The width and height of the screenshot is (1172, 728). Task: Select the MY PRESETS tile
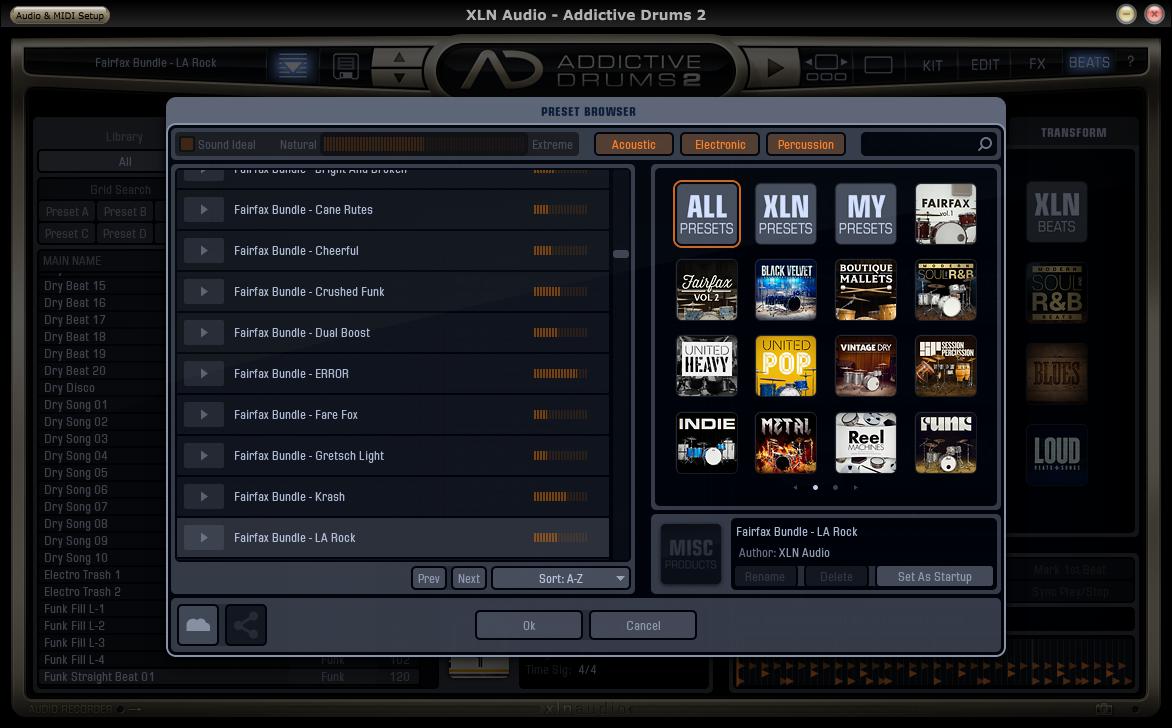point(866,214)
